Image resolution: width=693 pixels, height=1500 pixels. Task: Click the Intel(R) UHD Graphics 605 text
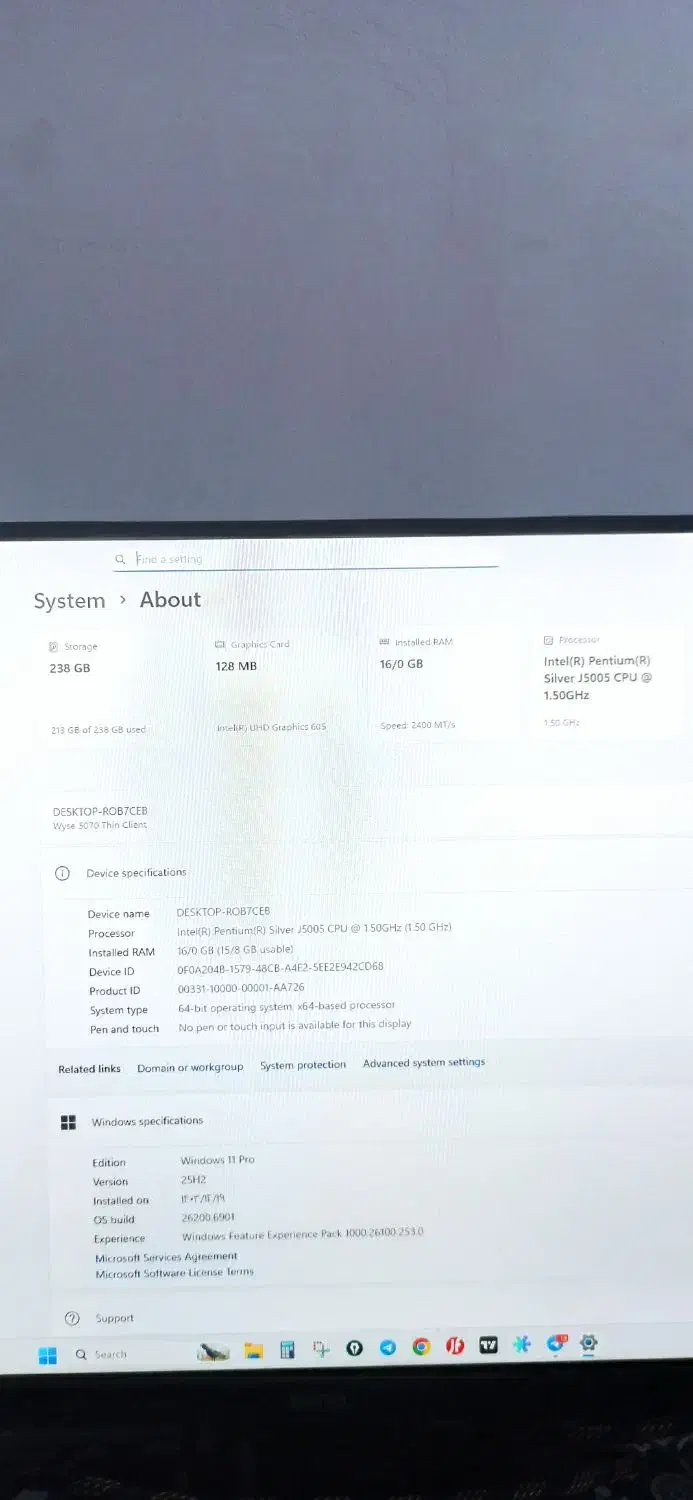pos(271,727)
